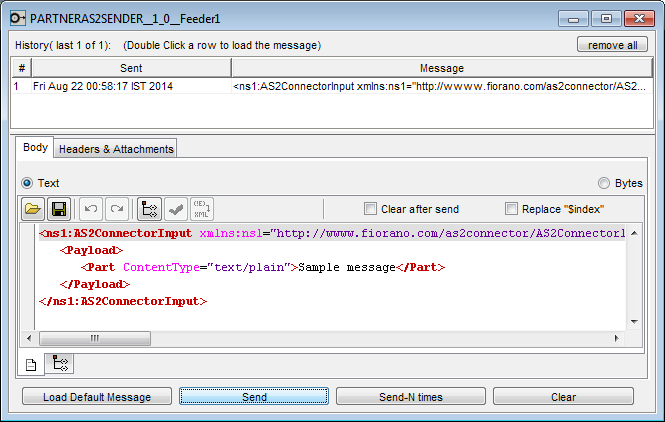The image size is (665, 422).
Task: Switch to tree view icon below the editor
Action: click(59, 364)
